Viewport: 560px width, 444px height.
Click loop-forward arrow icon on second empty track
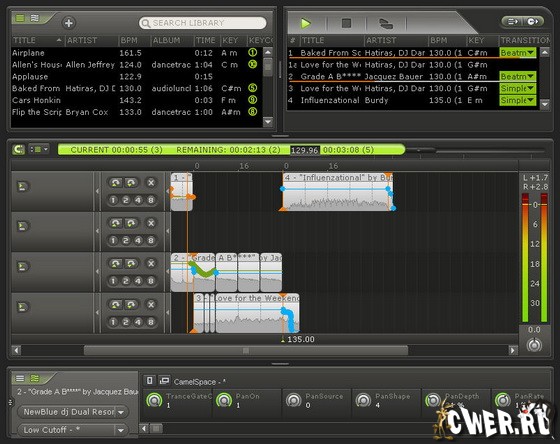pyautogui.click(x=131, y=223)
